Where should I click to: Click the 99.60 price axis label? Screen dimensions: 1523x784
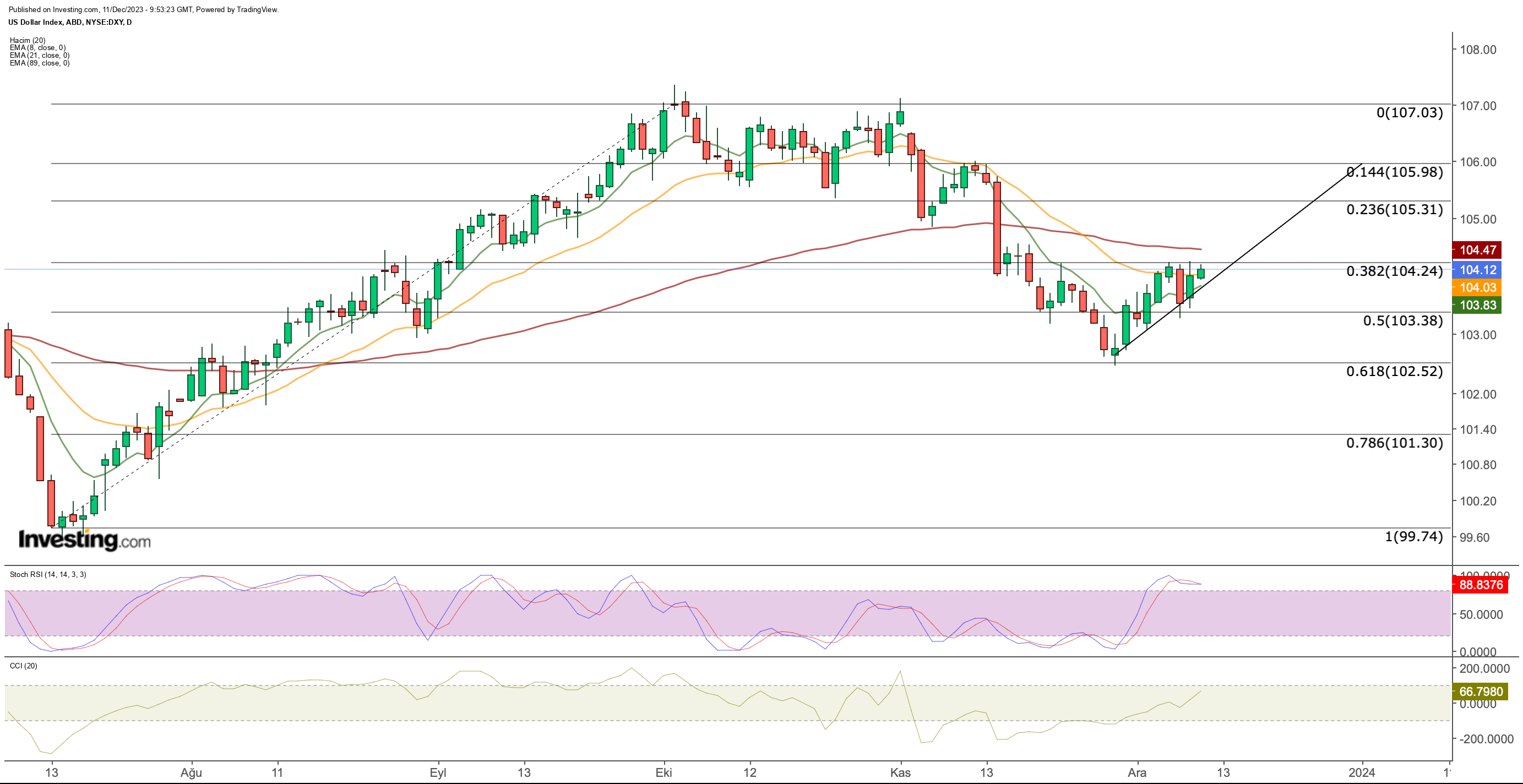(x=1475, y=537)
